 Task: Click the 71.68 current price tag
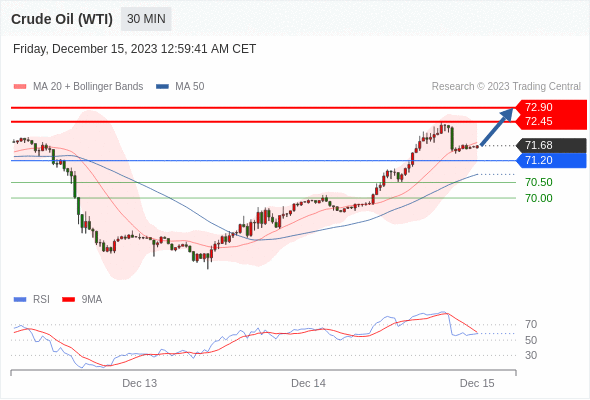click(551, 145)
